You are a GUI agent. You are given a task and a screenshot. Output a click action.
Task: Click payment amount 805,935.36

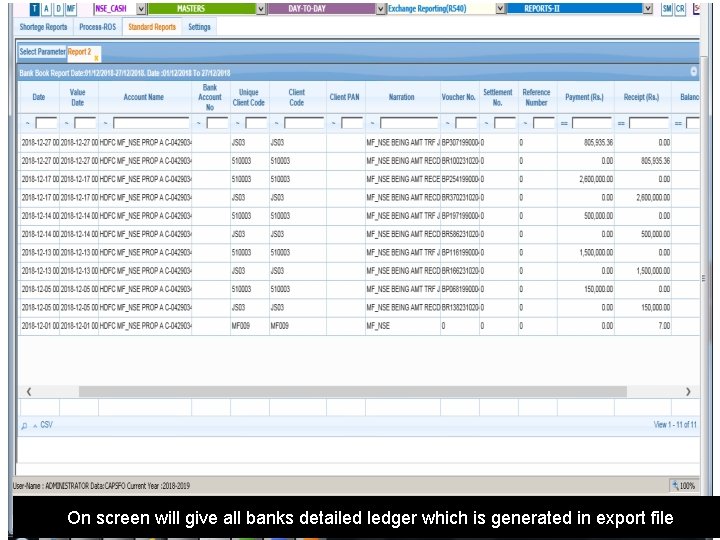pos(598,143)
